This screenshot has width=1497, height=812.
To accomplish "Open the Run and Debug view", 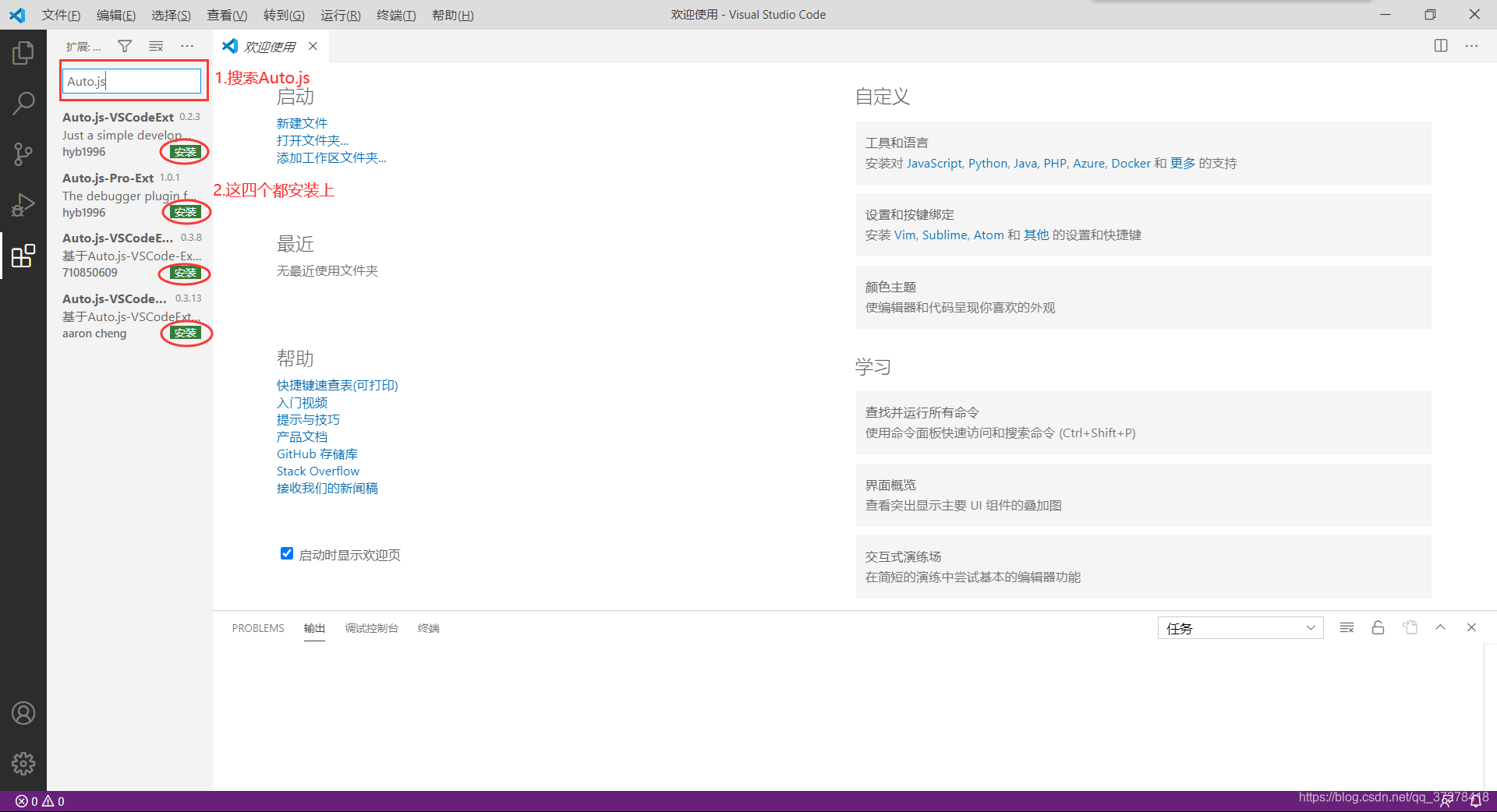I will [23, 205].
